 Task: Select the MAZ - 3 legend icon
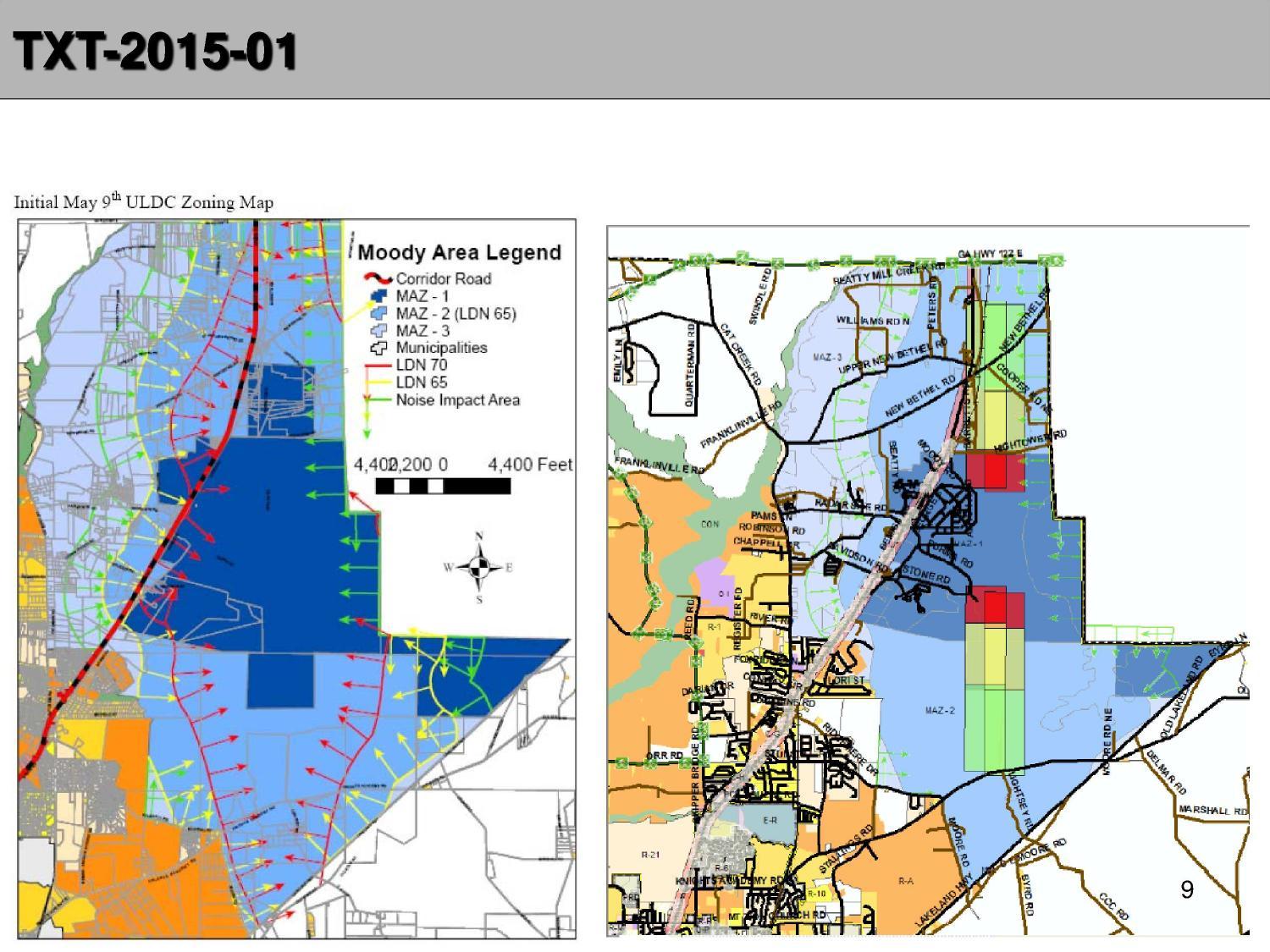point(378,331)
